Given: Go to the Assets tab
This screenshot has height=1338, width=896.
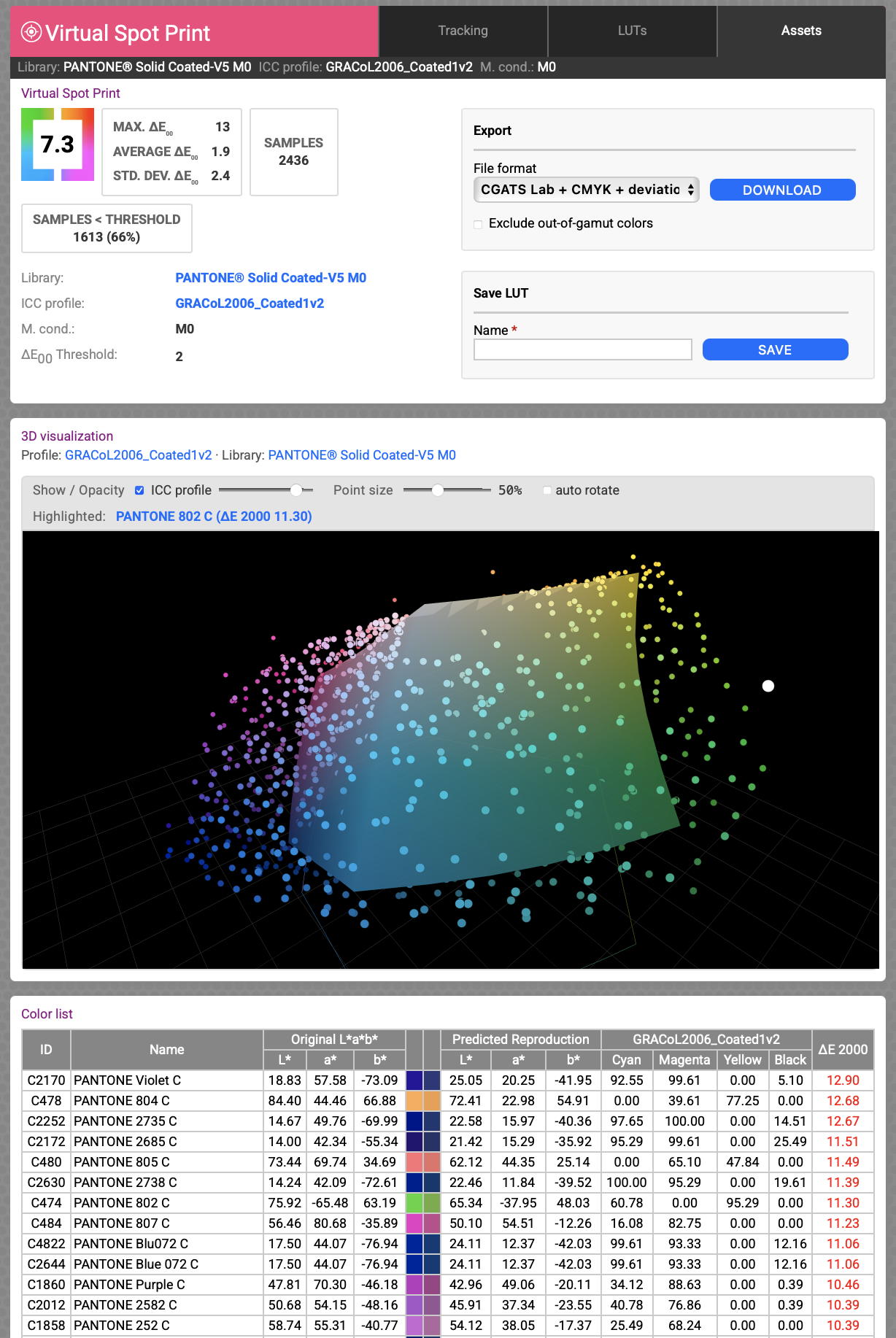Looking at the screenshot, I should pos(800,31).
